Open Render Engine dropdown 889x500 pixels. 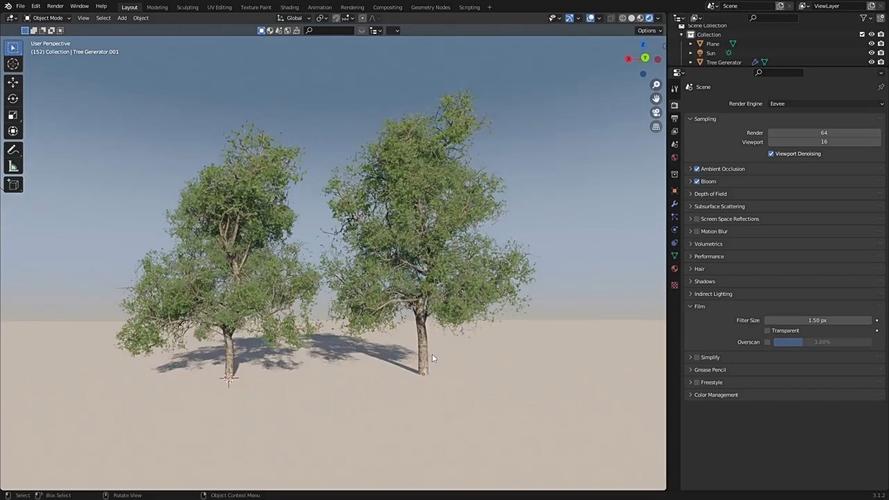826,104
